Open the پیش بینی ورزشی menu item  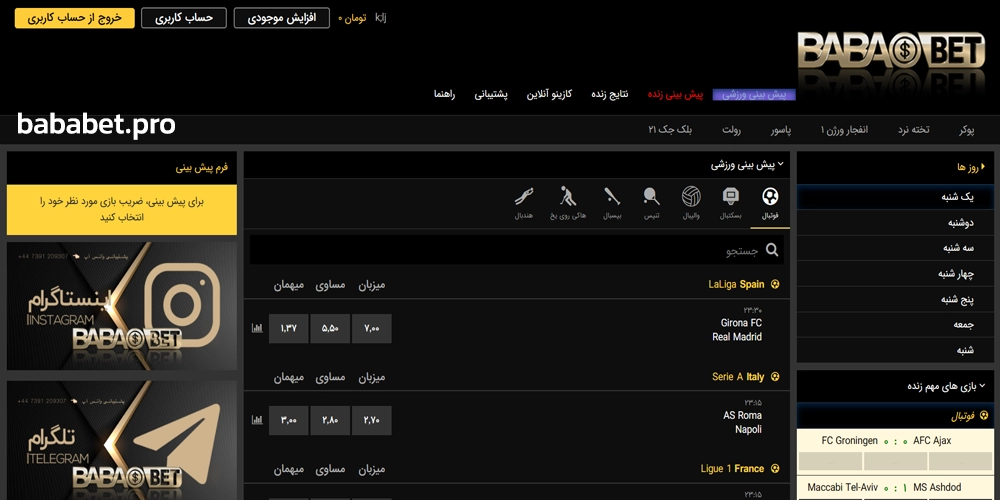[754, 94]
